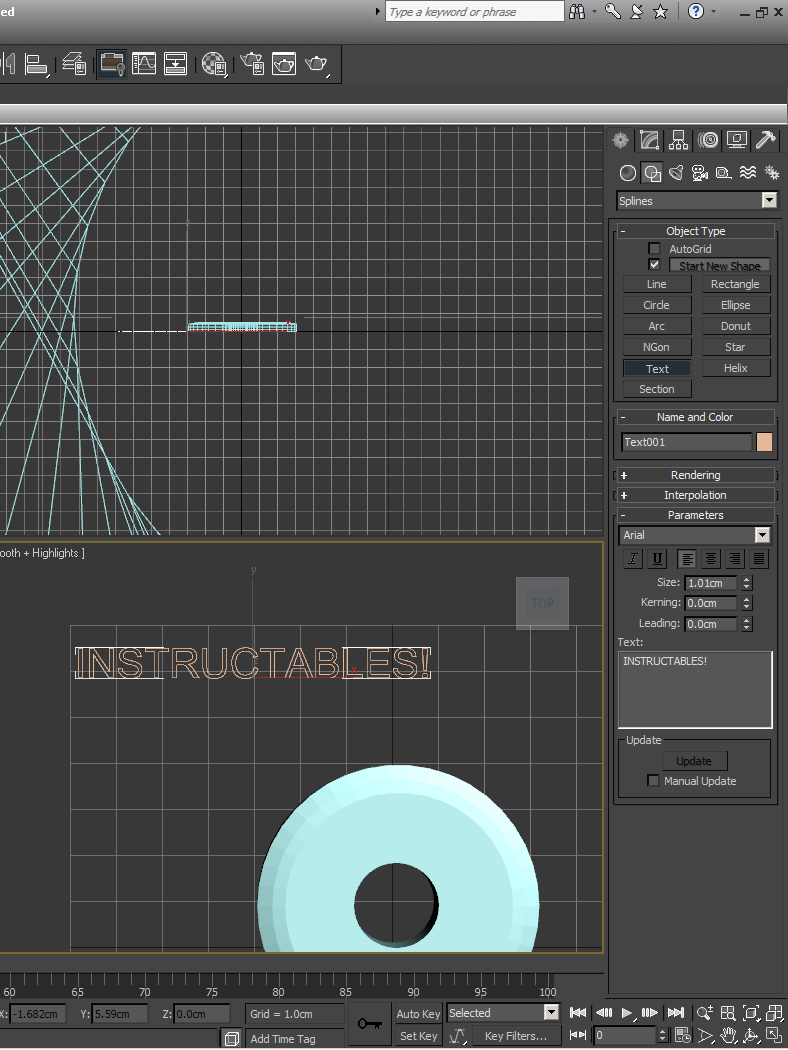
Task: Deactivate the Text spline button
Action: coord(657,368)
